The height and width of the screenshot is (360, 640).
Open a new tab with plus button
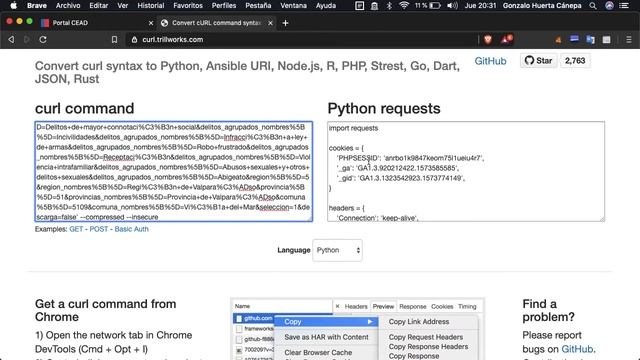click(x=285, y=23)
